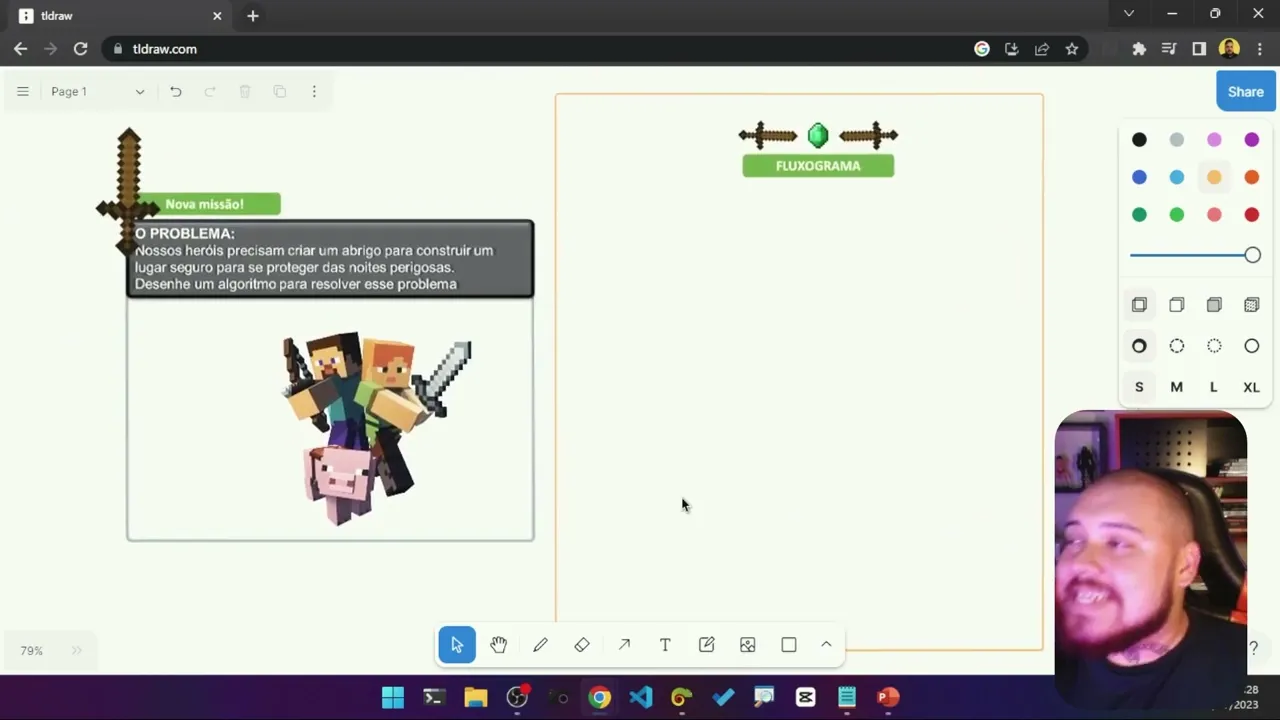This screenshot has height=720, width=1280.
Task: Set dash style to dotted
Action: point(1214,346)
